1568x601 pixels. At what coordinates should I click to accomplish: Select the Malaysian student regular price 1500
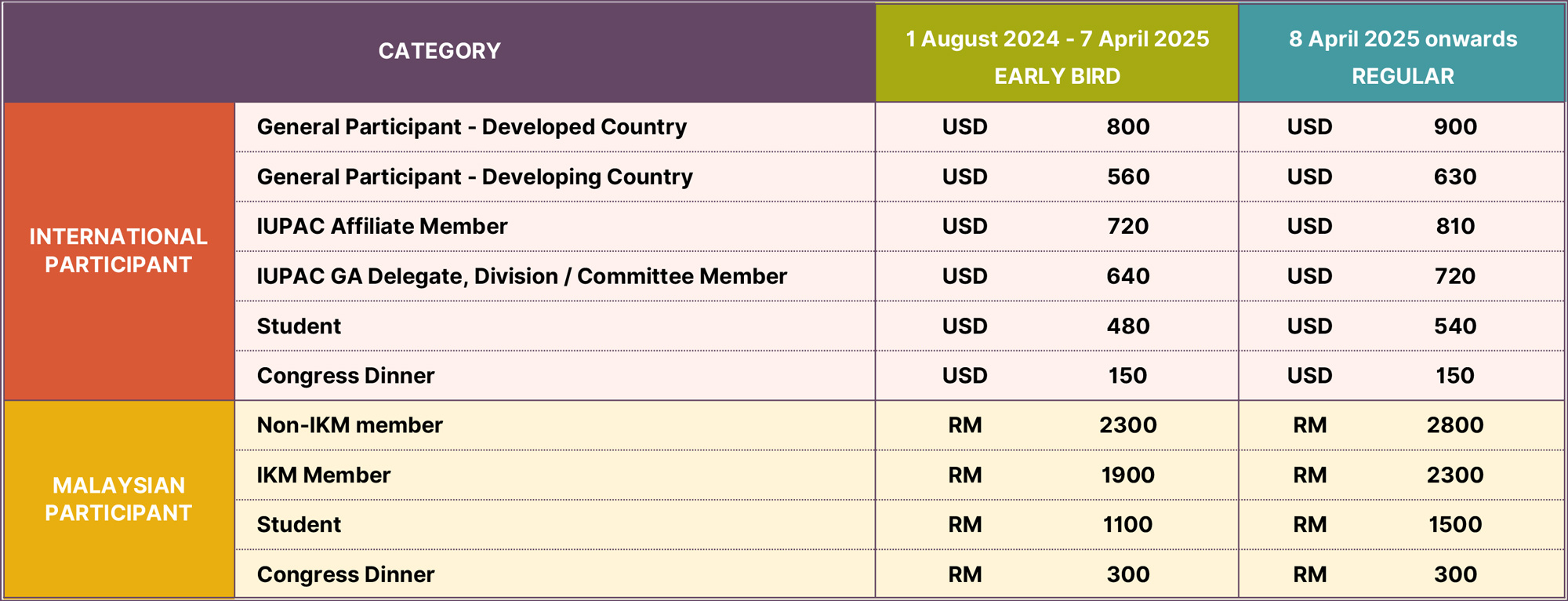click(1455, 525)
